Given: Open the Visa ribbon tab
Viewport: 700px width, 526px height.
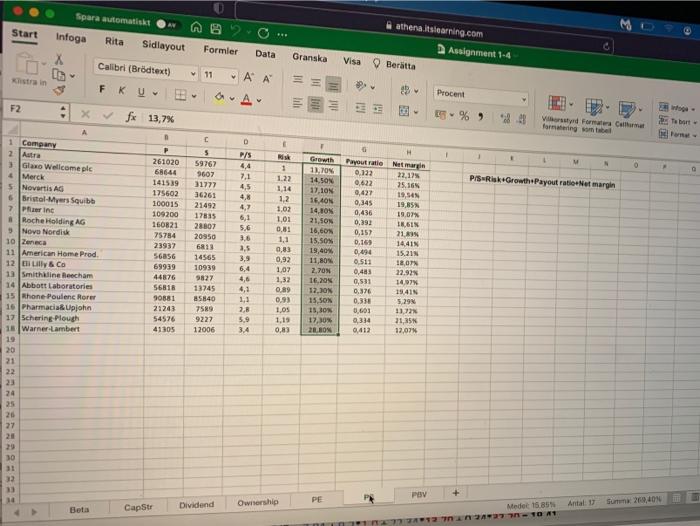Looking at the screenshot, I should point(352,61).
